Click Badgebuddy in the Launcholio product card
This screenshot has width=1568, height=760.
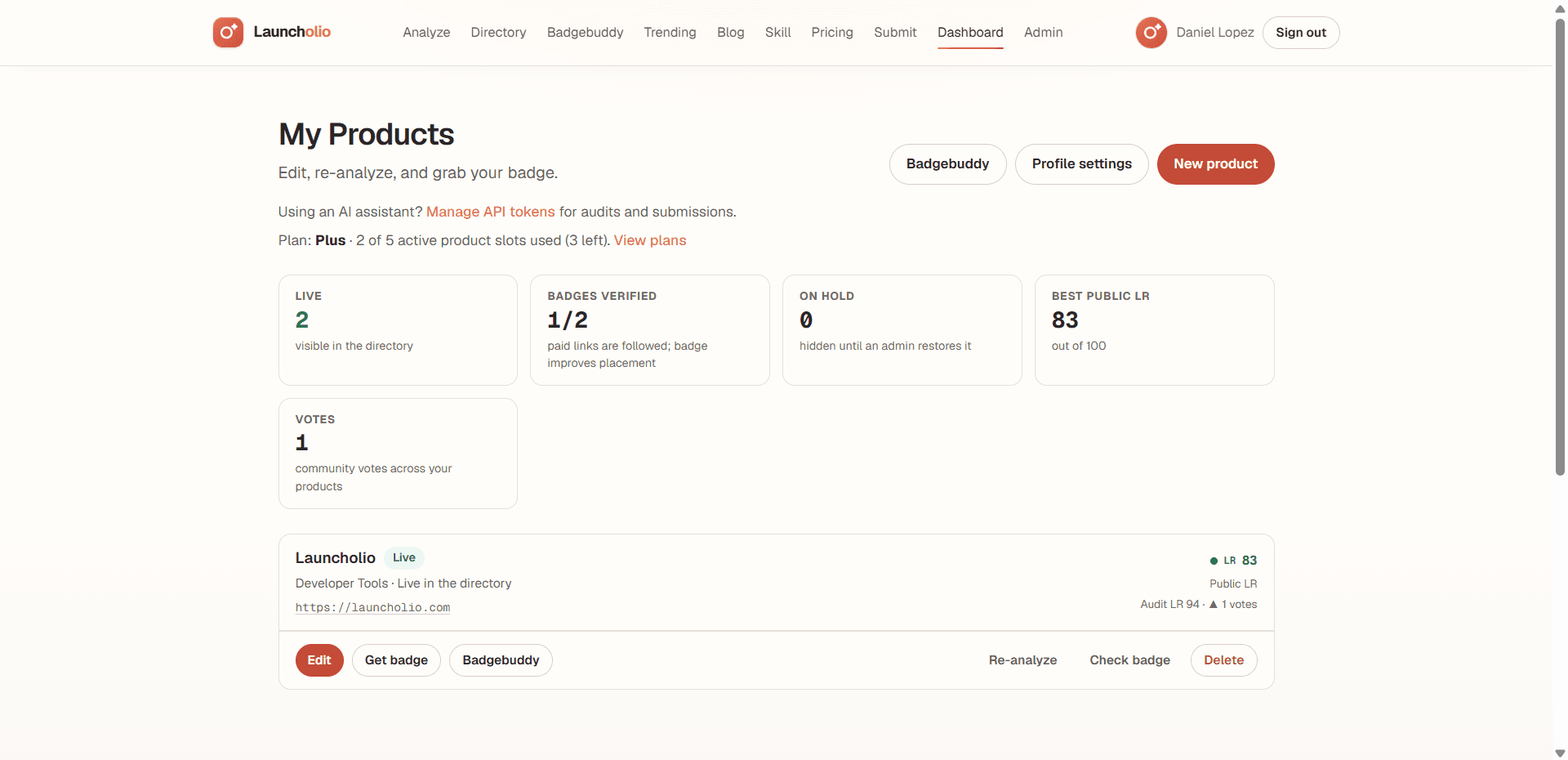point(501,660)
